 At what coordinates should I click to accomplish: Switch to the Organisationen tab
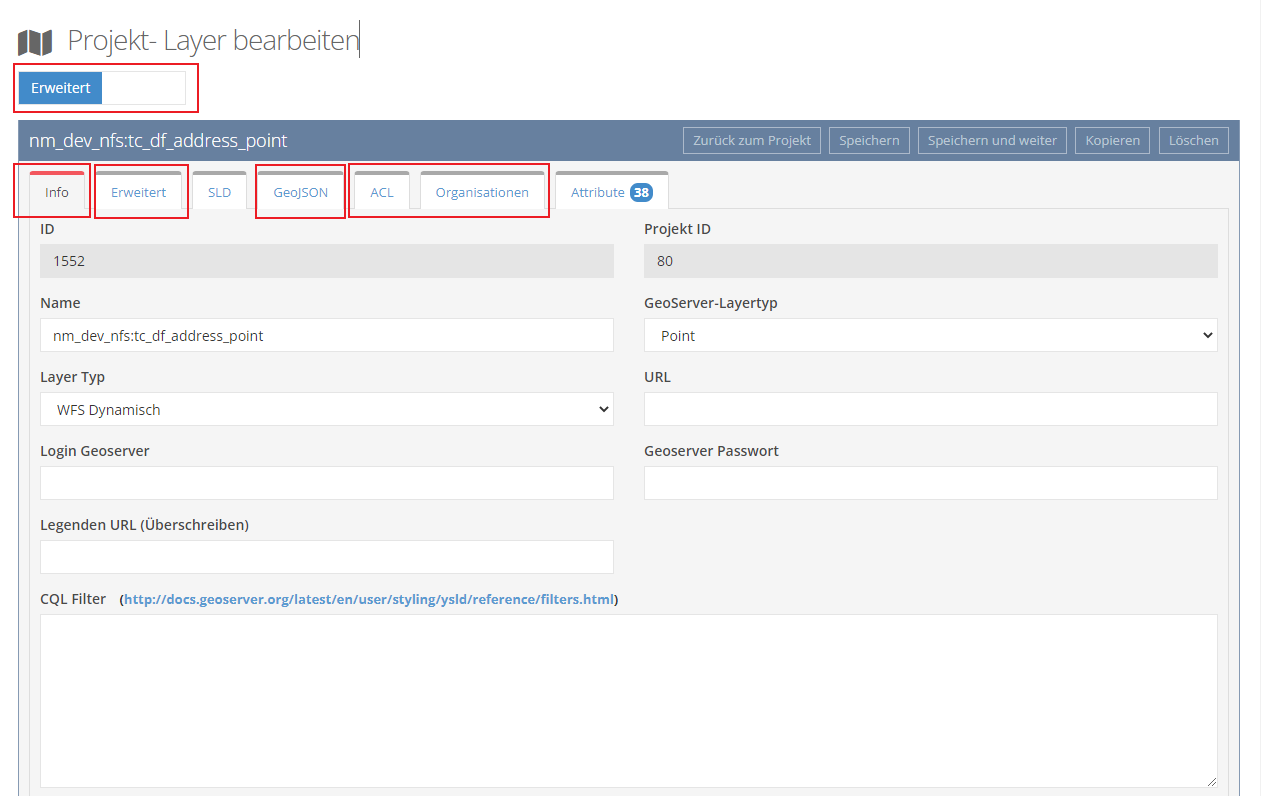(483, 192)
